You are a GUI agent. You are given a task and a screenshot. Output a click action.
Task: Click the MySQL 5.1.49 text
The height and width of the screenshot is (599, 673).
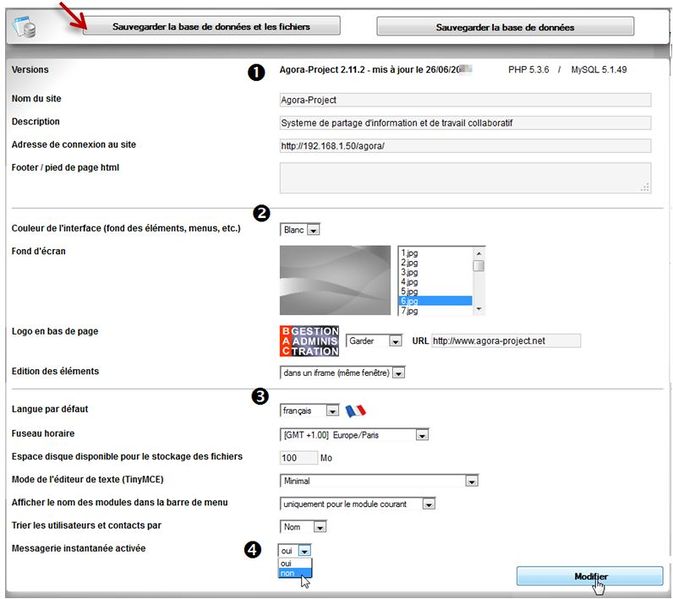(x=599, y=70)
